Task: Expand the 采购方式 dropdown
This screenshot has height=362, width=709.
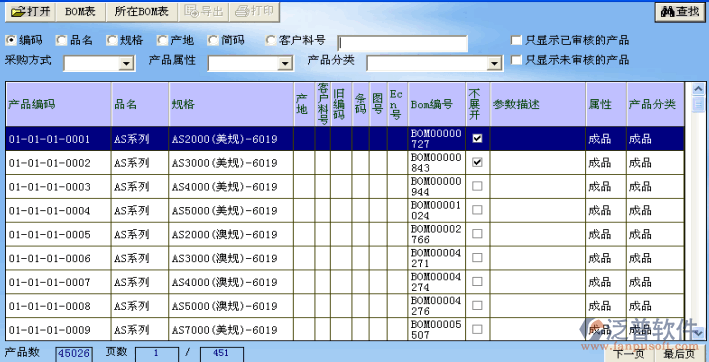Action: [x=125, y=64]
